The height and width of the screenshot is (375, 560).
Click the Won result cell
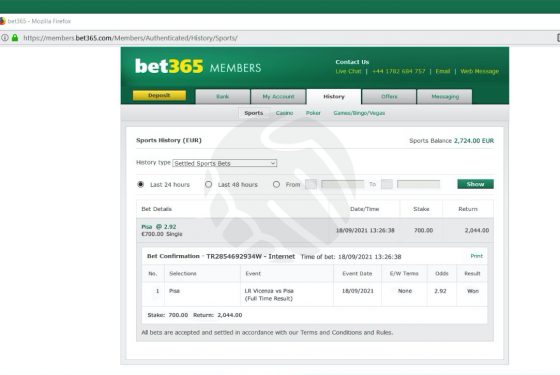(473, 291)
